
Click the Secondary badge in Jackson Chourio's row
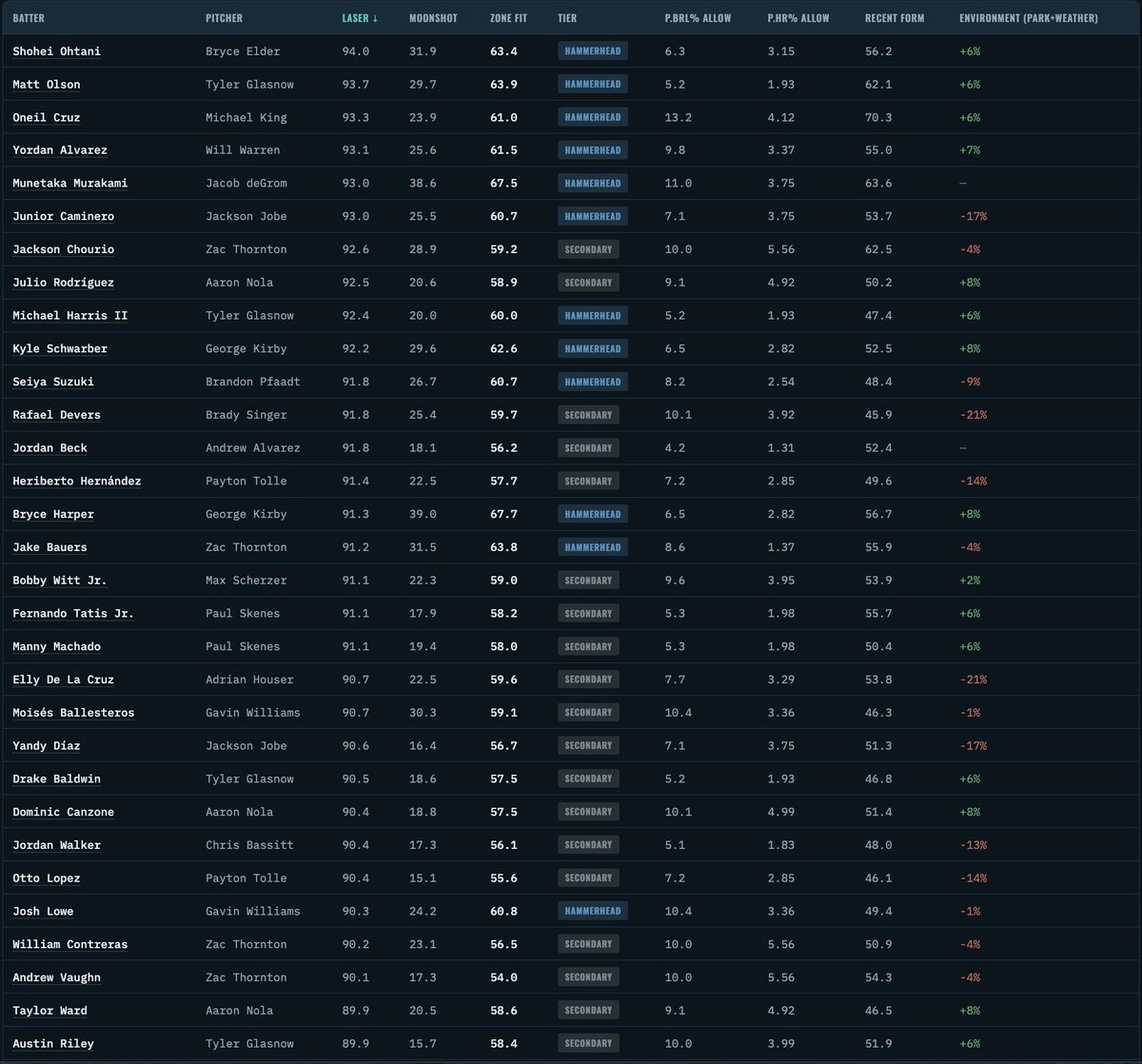point(588,249)
